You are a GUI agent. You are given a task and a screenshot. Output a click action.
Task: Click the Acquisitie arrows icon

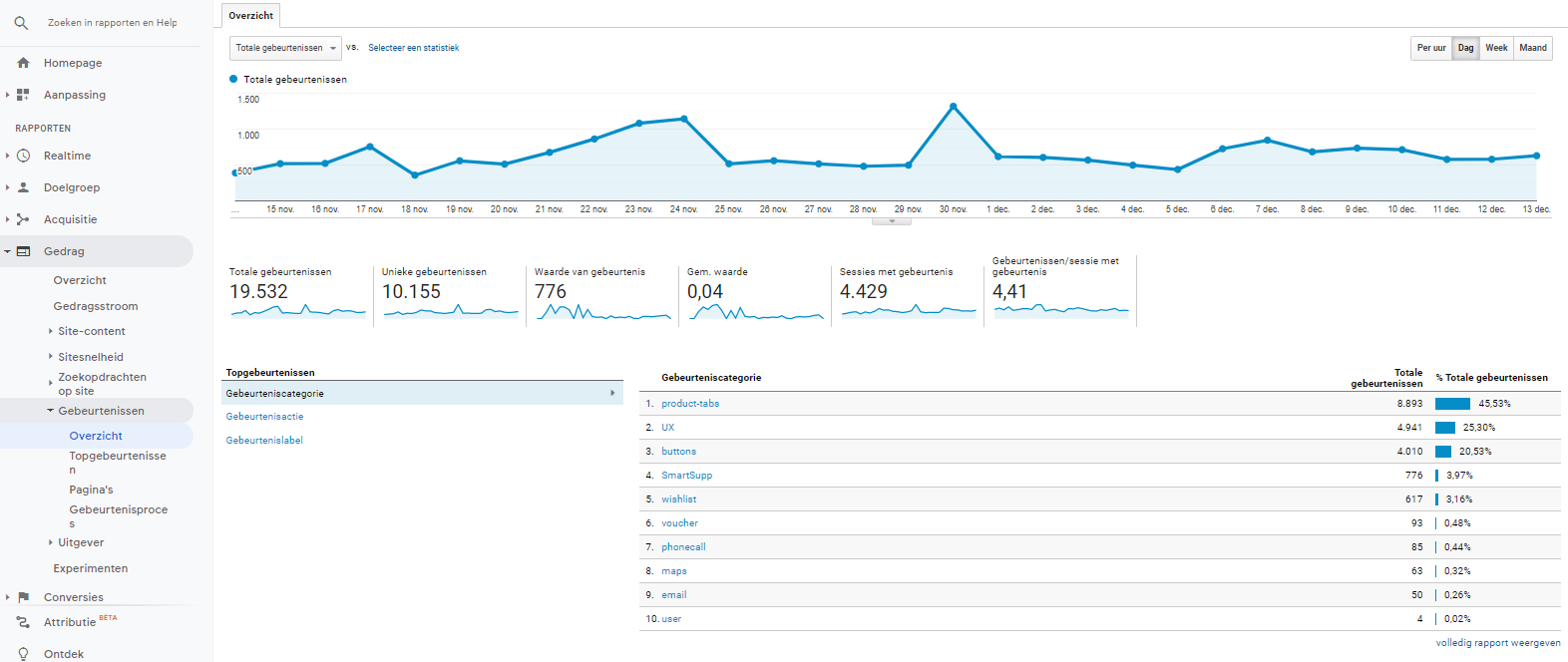click(x=23, y=219)
